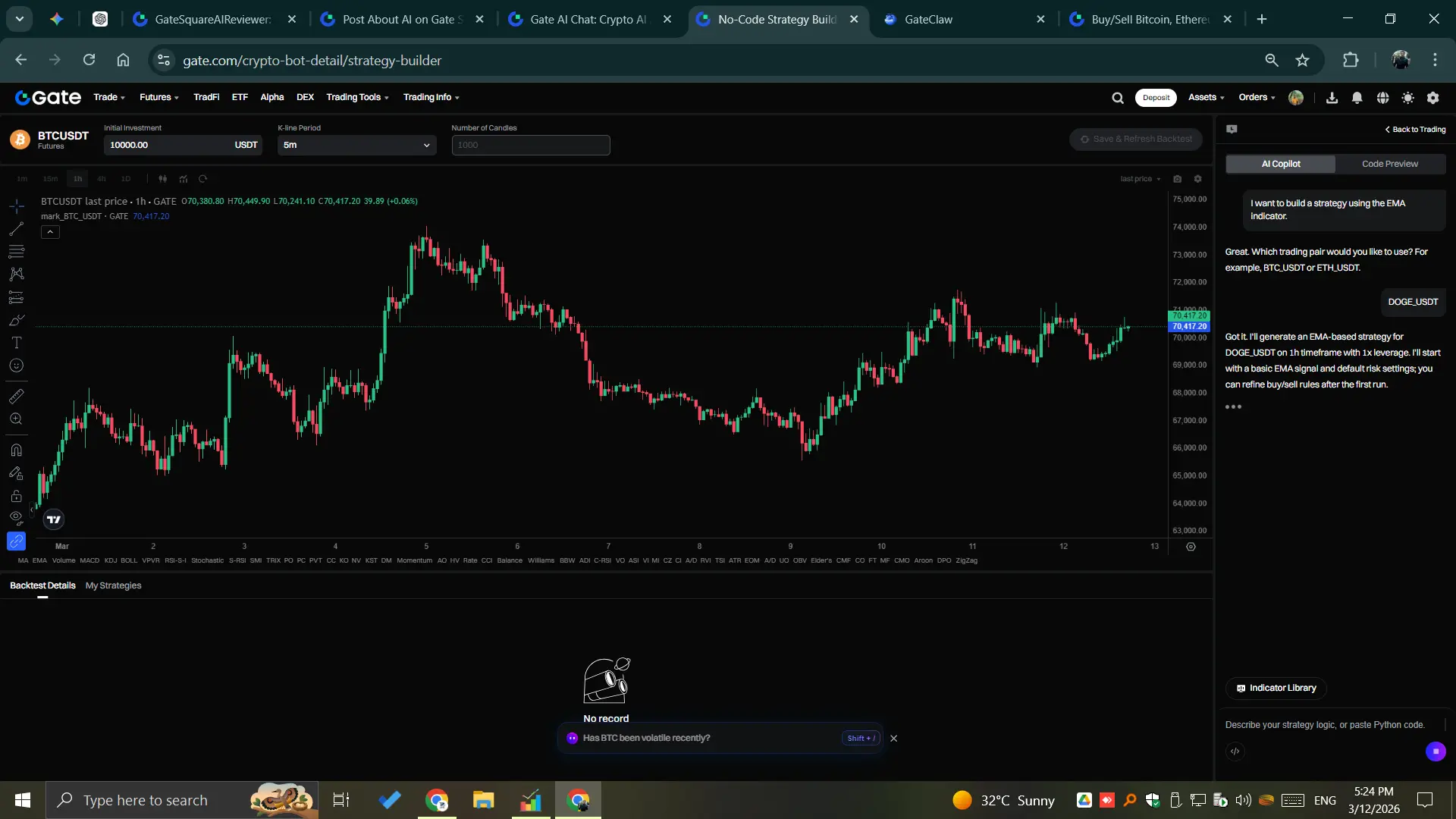Open the Indicator Library button
Viewport: 1456px width, 819px height.
point(1276,688)
